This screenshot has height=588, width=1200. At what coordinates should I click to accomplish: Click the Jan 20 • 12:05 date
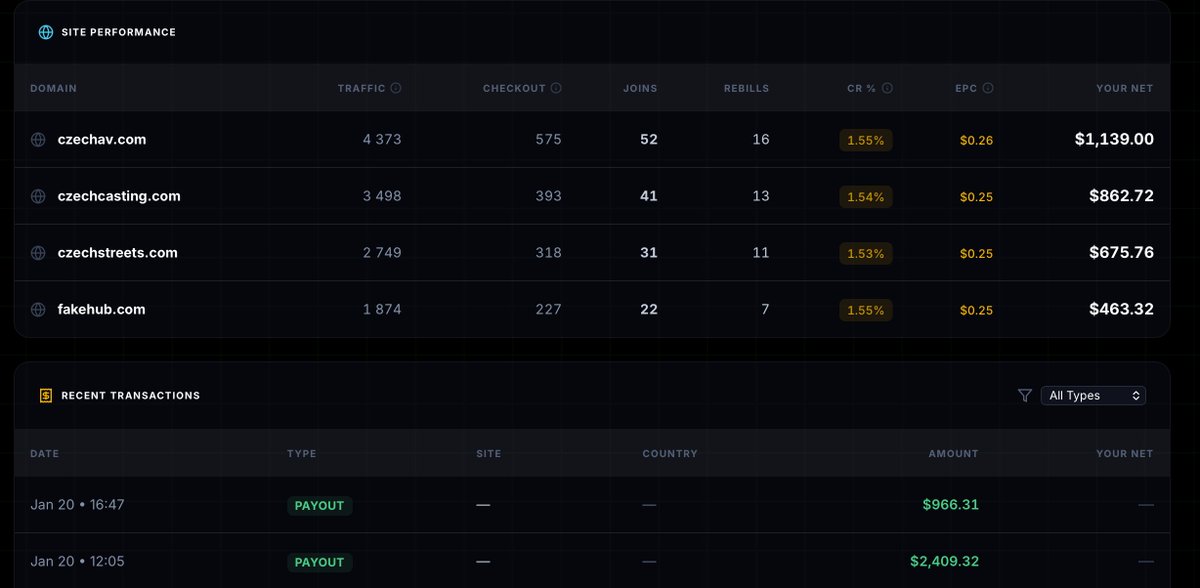point(77,562)
